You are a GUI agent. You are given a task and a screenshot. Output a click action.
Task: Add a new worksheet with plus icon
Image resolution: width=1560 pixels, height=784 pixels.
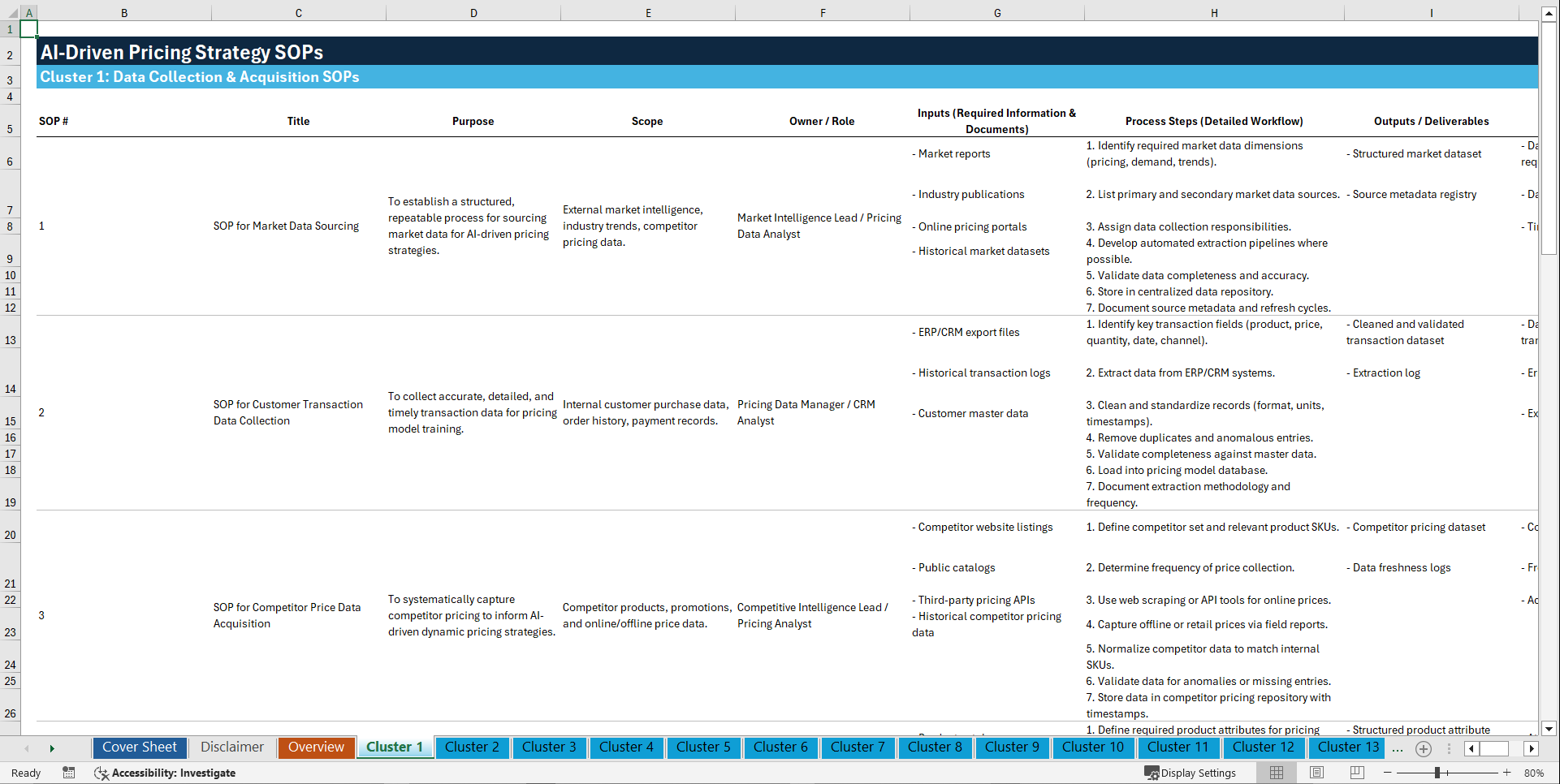point(1423,748)
